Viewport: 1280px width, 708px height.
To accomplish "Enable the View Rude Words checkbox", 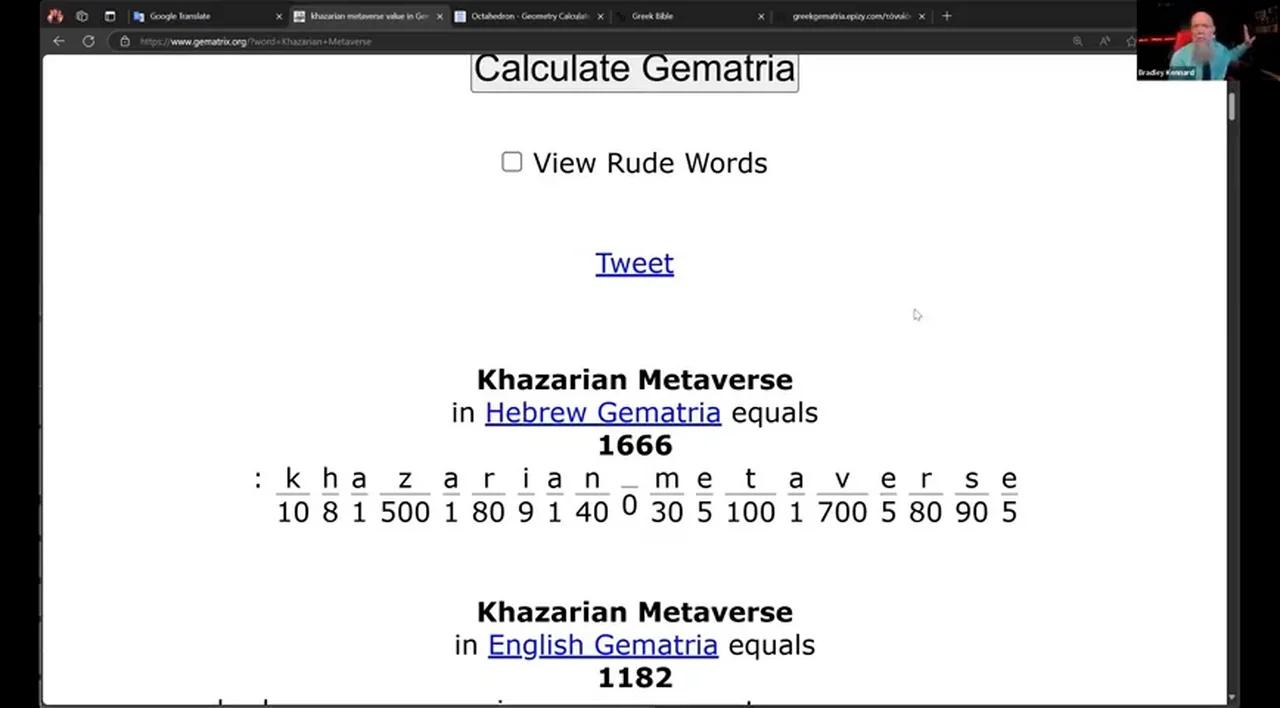I will (511, 162).
